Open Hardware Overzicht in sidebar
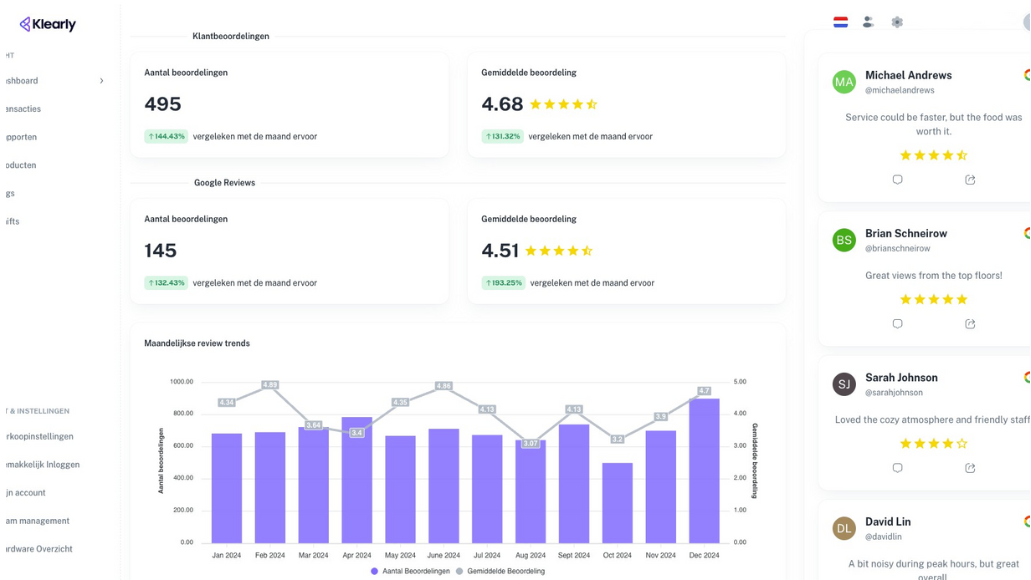The width and height of the screenshot is (1031, 580). pyautogui.click(x=38, y=549)
